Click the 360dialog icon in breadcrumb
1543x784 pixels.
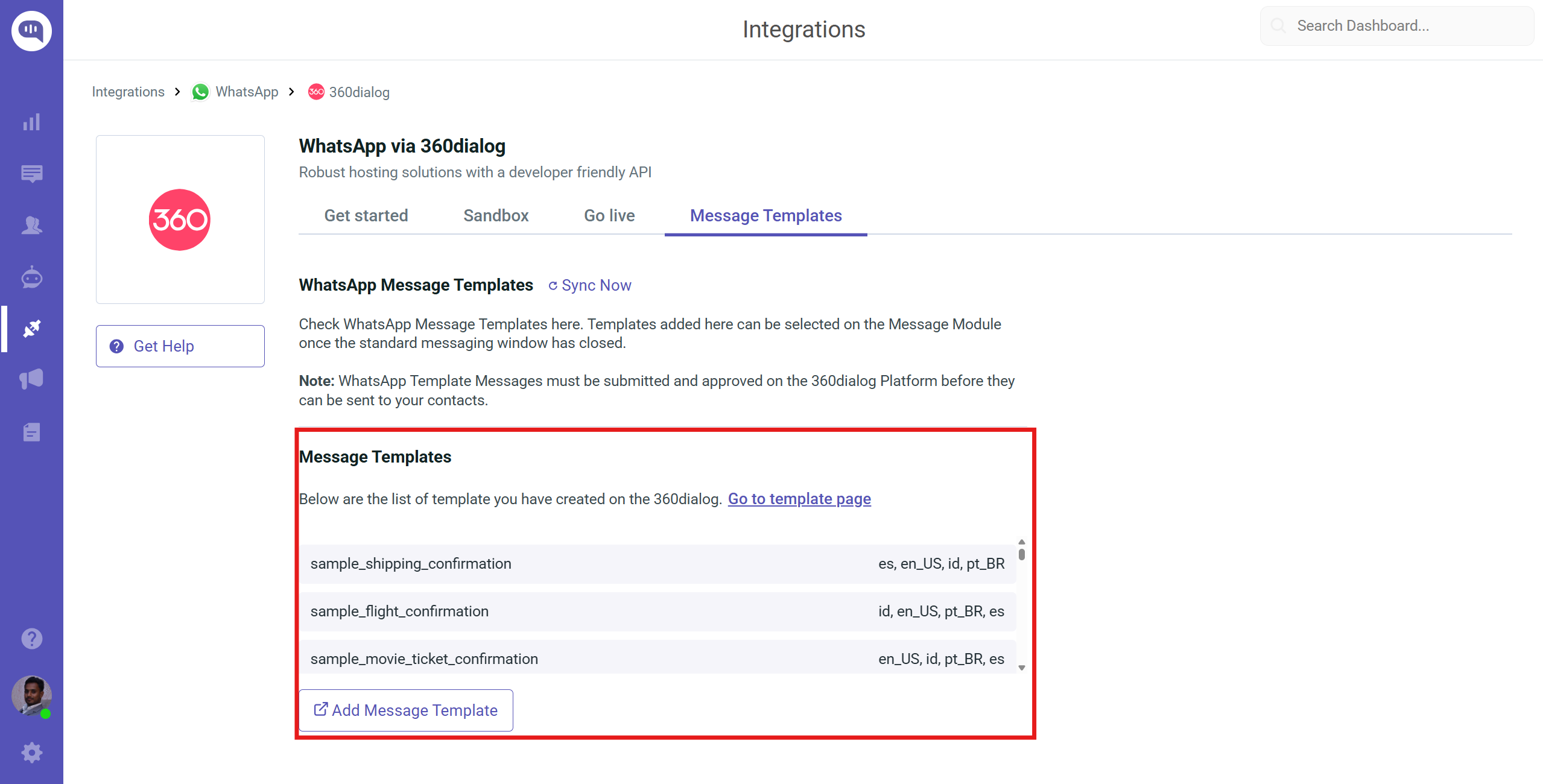pyautogui.click(x=316, y=92)
